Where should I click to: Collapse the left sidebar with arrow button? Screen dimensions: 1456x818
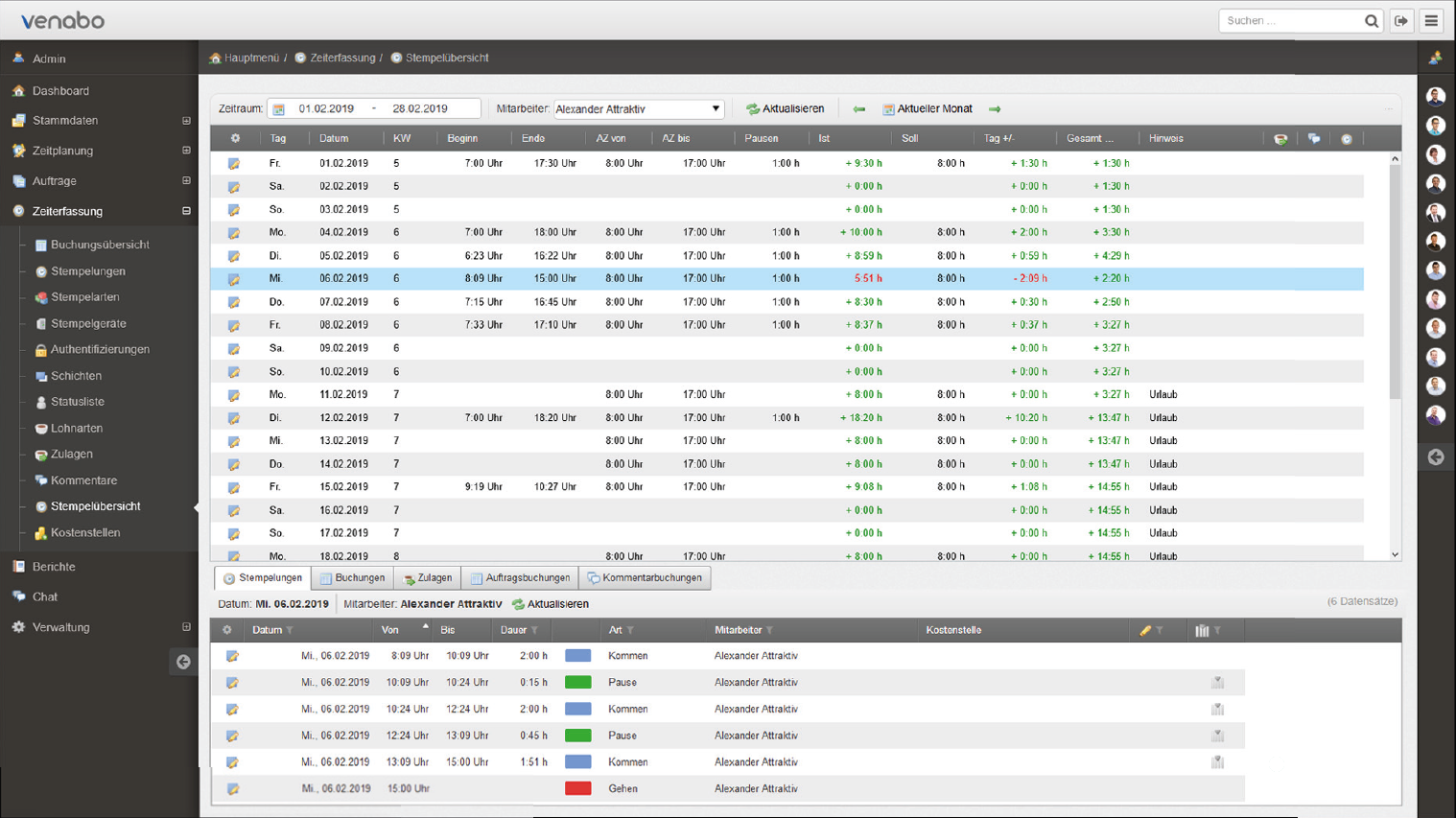click(x=183, y=662)
